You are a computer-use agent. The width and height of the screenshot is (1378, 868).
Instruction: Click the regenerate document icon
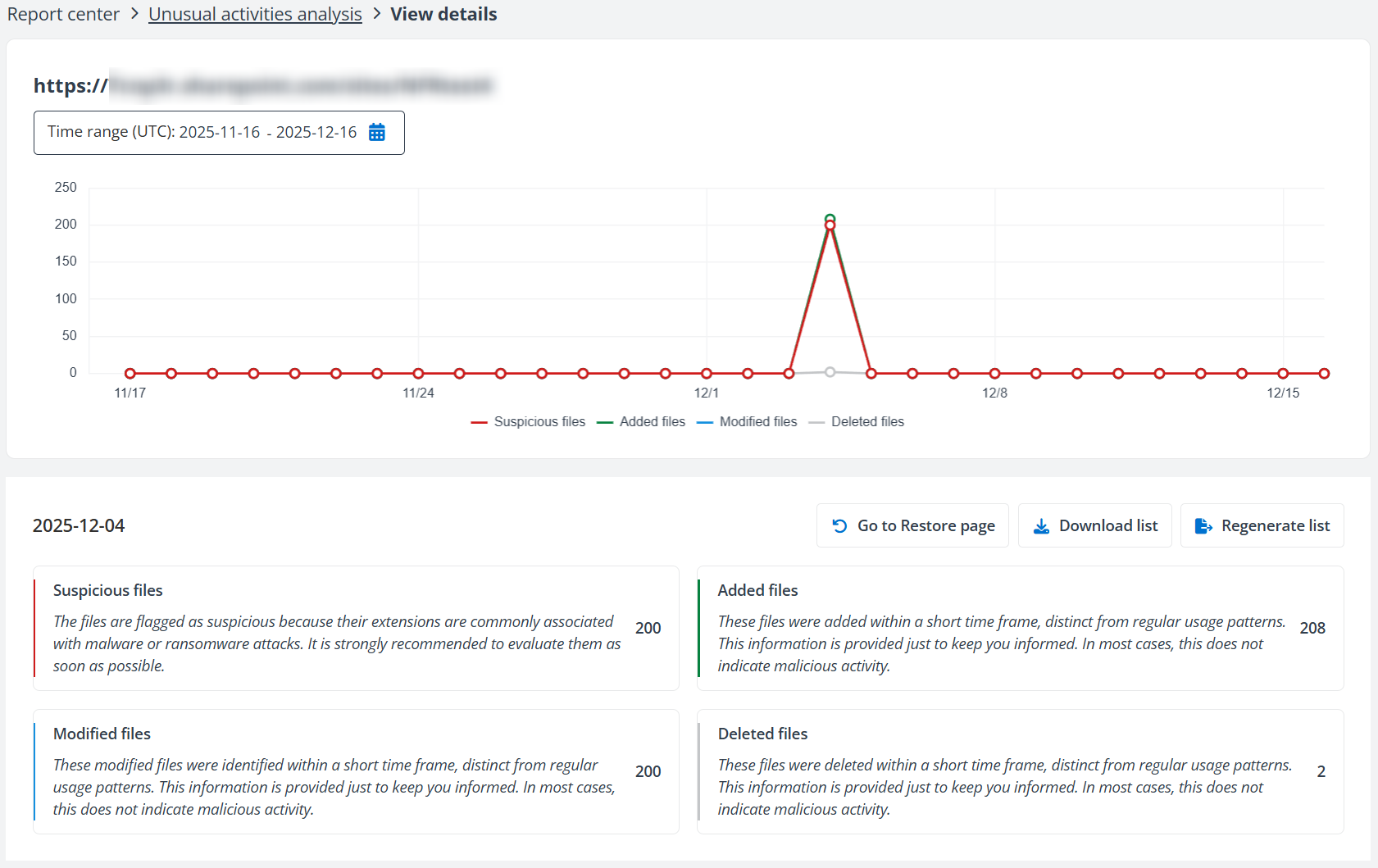coord(1203,525)
